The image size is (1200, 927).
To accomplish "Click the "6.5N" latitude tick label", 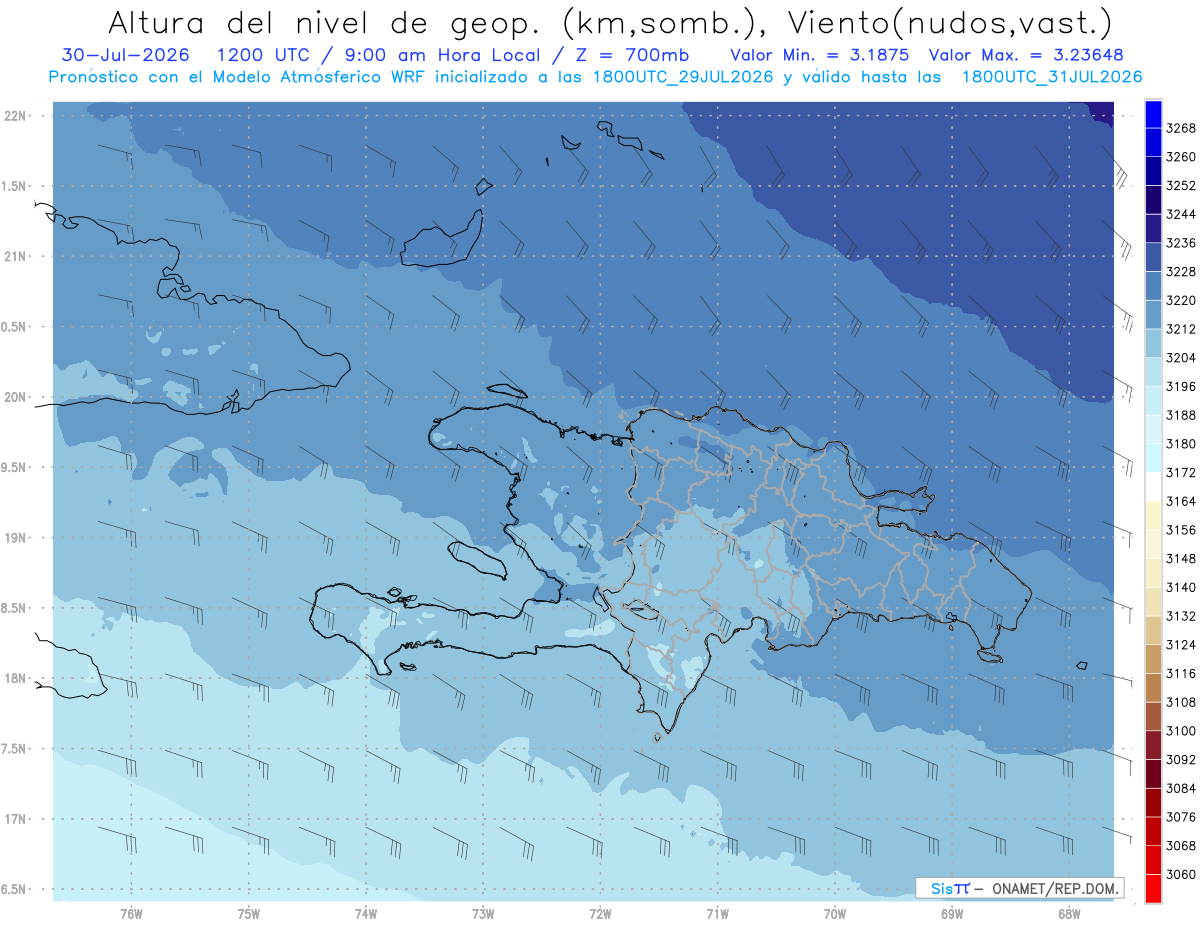I will click(x=13, y=889).
